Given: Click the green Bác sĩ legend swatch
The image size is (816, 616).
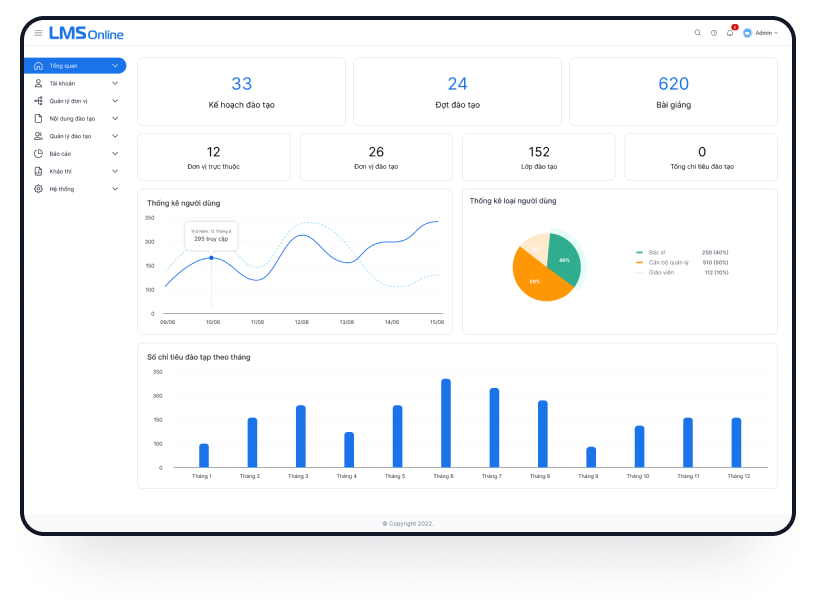Looking at the screenshot, I should 640,252.
